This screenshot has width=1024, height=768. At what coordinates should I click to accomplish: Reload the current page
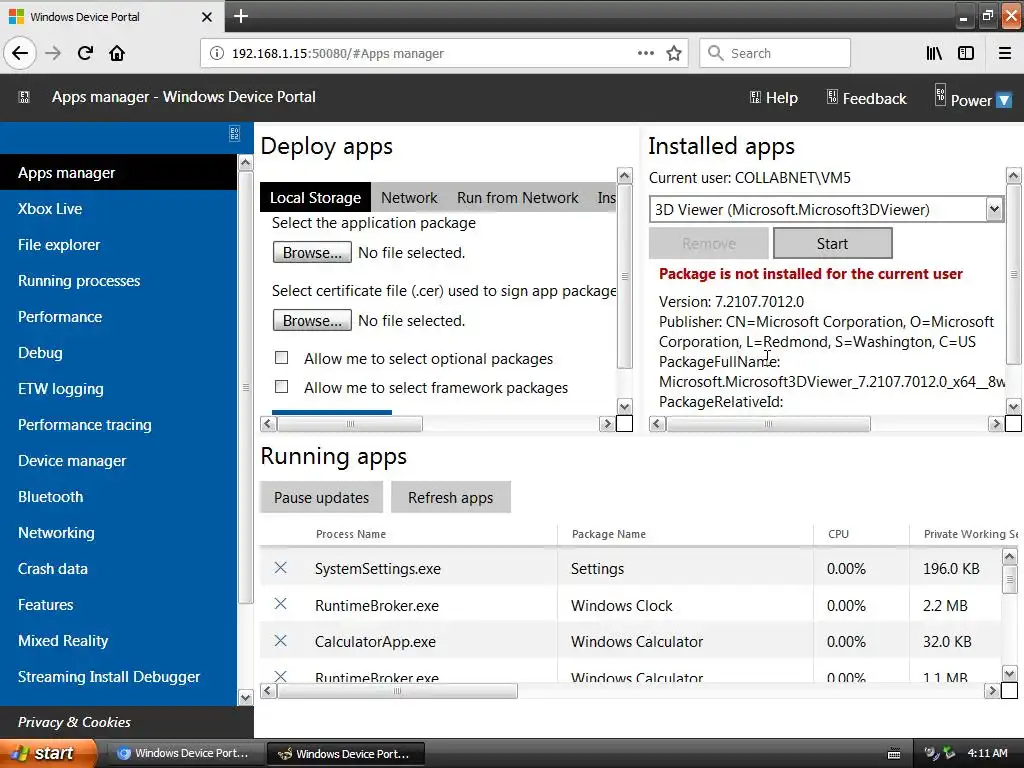[86, 53]
